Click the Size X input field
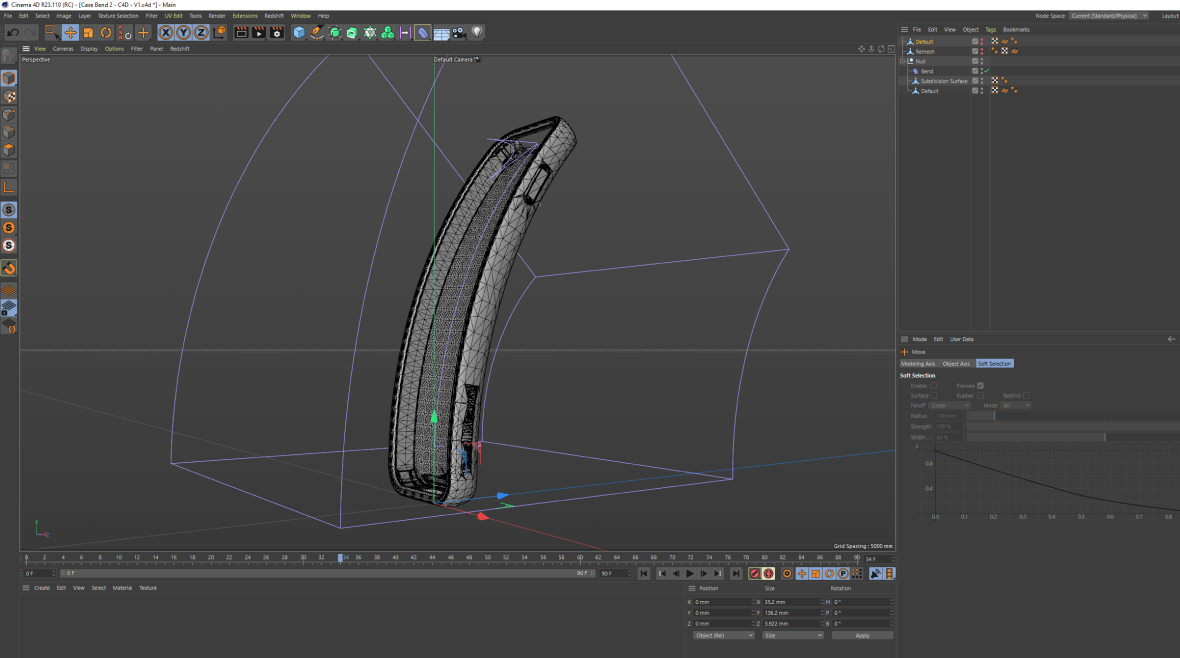Screen dimensions: 1180x658 (790, 602)
